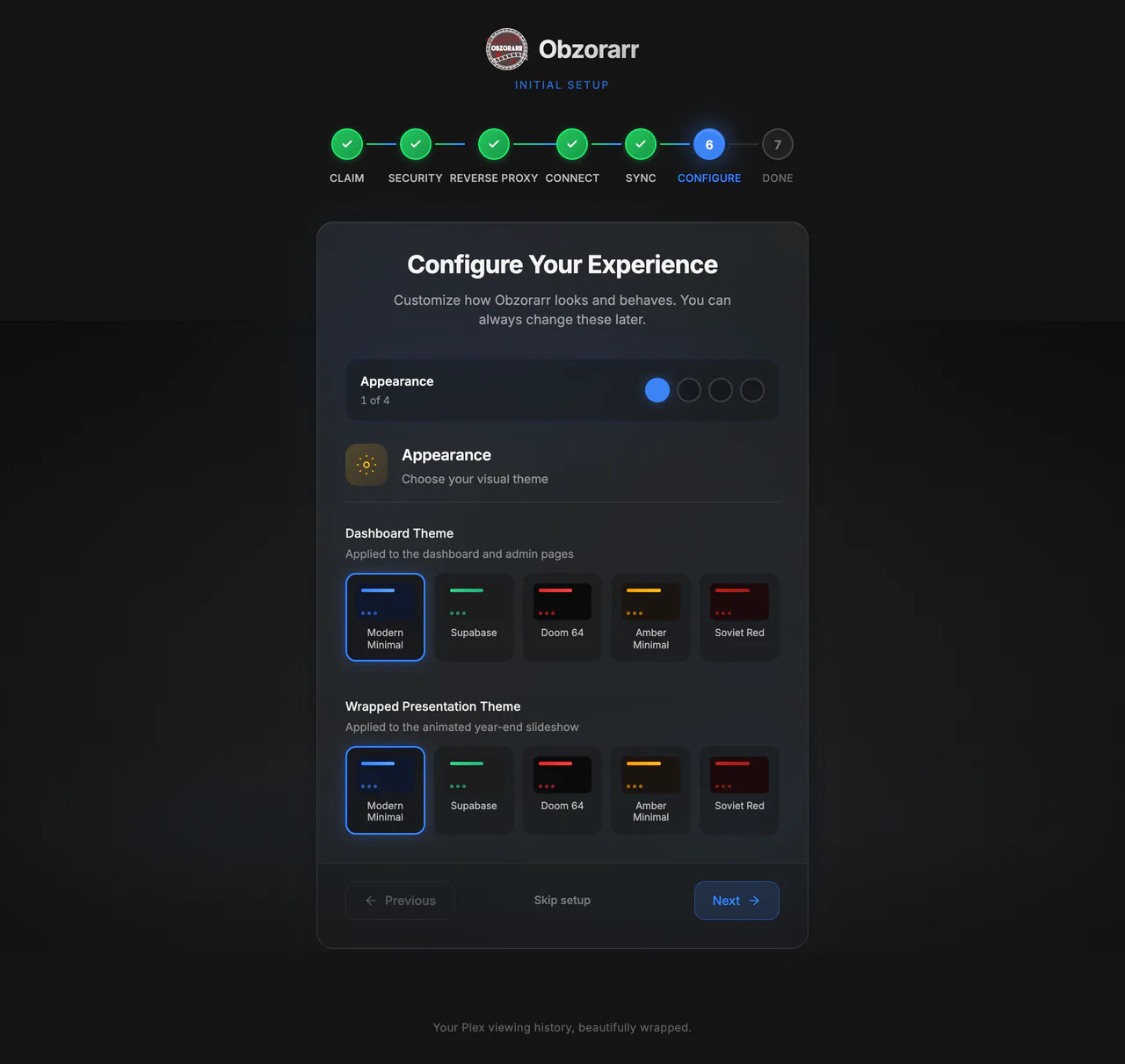Screen dimensions: 1125x1064
Task: Open the Reverse Proxy step checkmark
Action: [494, 144]
